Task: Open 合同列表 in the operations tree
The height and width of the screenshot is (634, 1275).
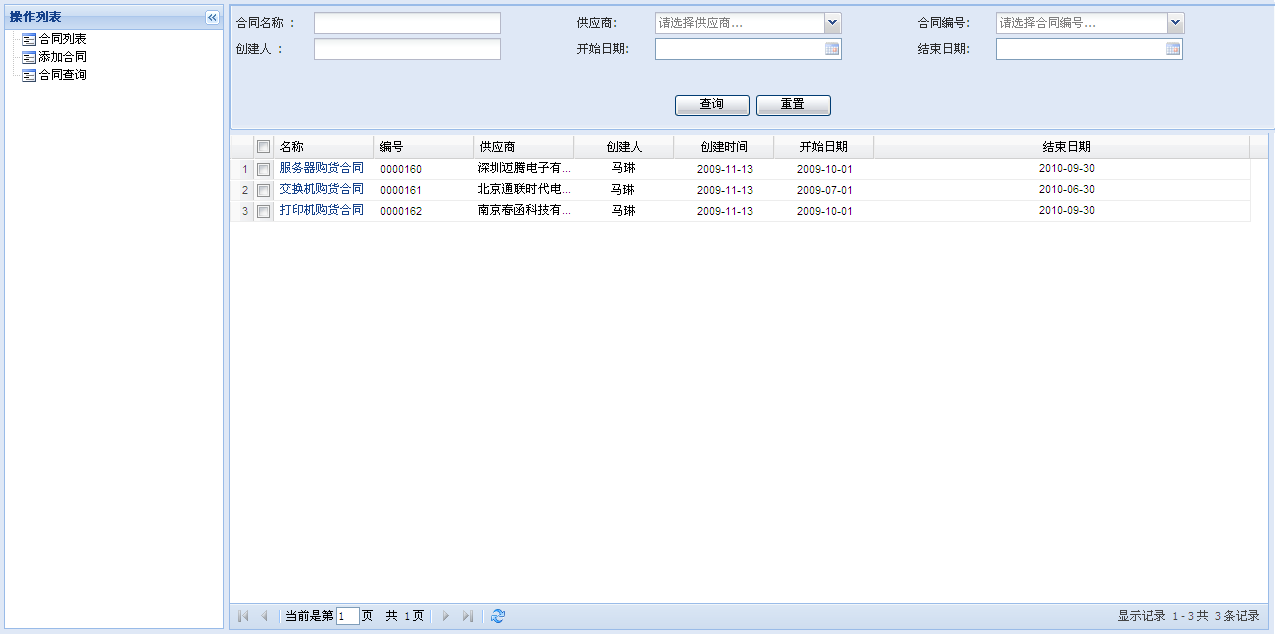Action: pyautogui.click(x=62, y=39)
